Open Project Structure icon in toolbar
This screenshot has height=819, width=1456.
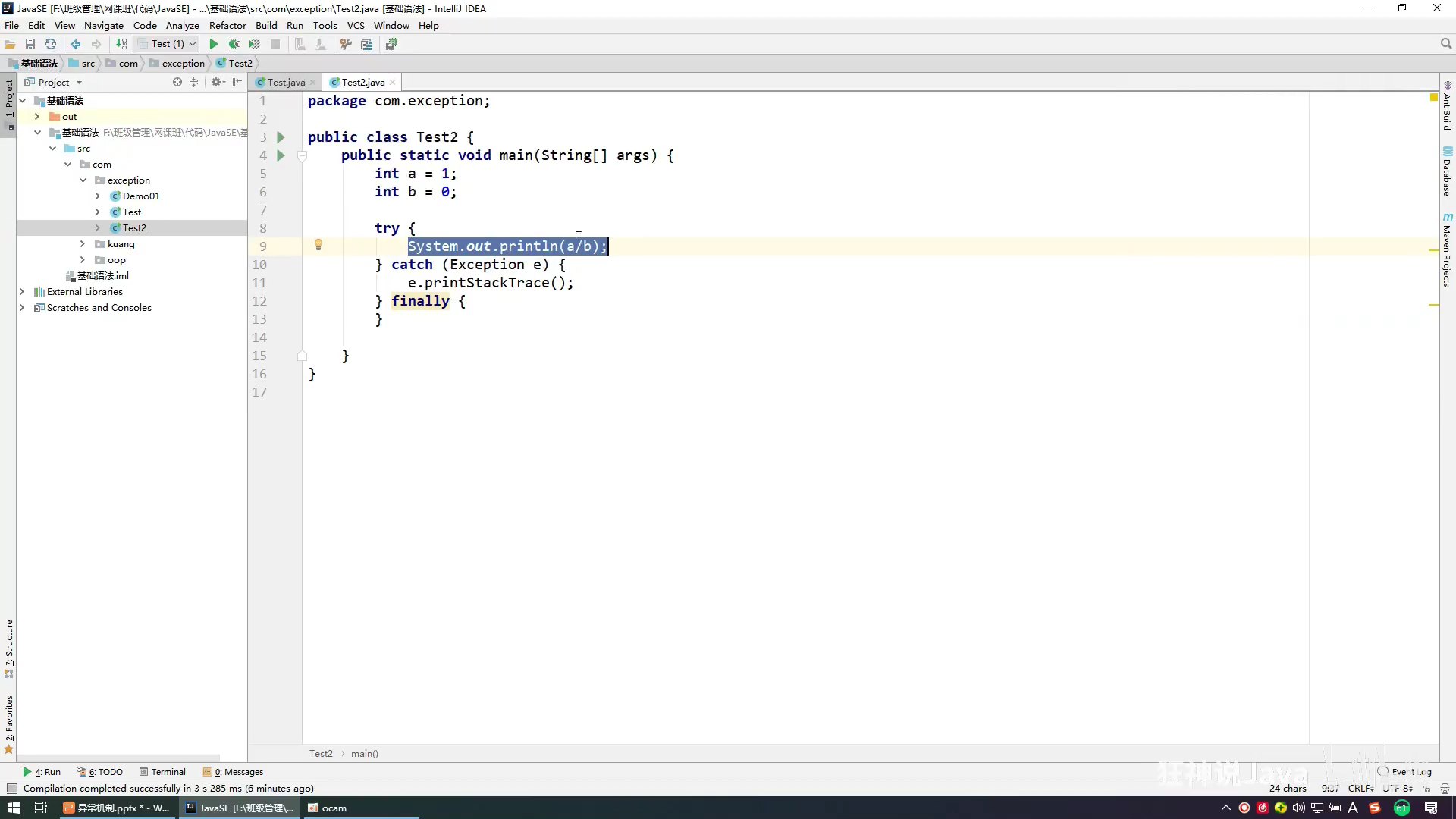(366, 44)
